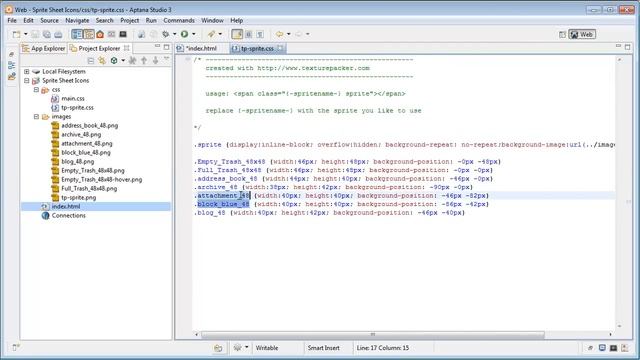
Task: Select tp-sprite.css in Project Explorer tree
Action: coord(77,107)
